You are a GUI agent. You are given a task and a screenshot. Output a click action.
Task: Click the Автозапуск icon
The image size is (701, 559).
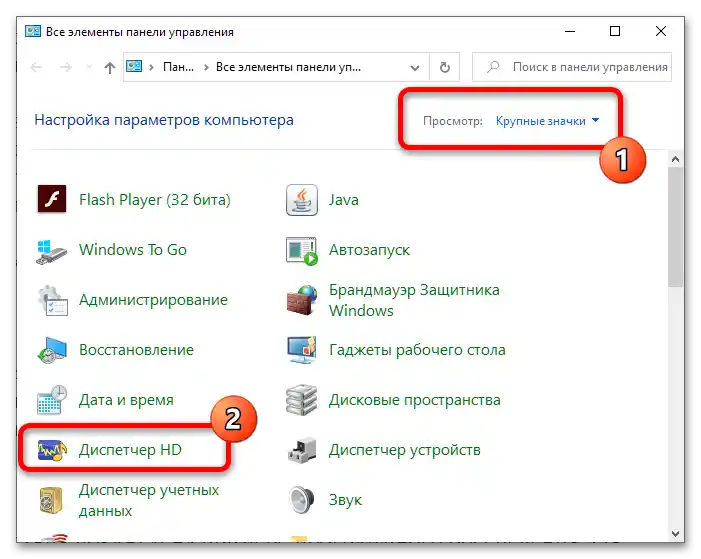[x=302, y=250]
